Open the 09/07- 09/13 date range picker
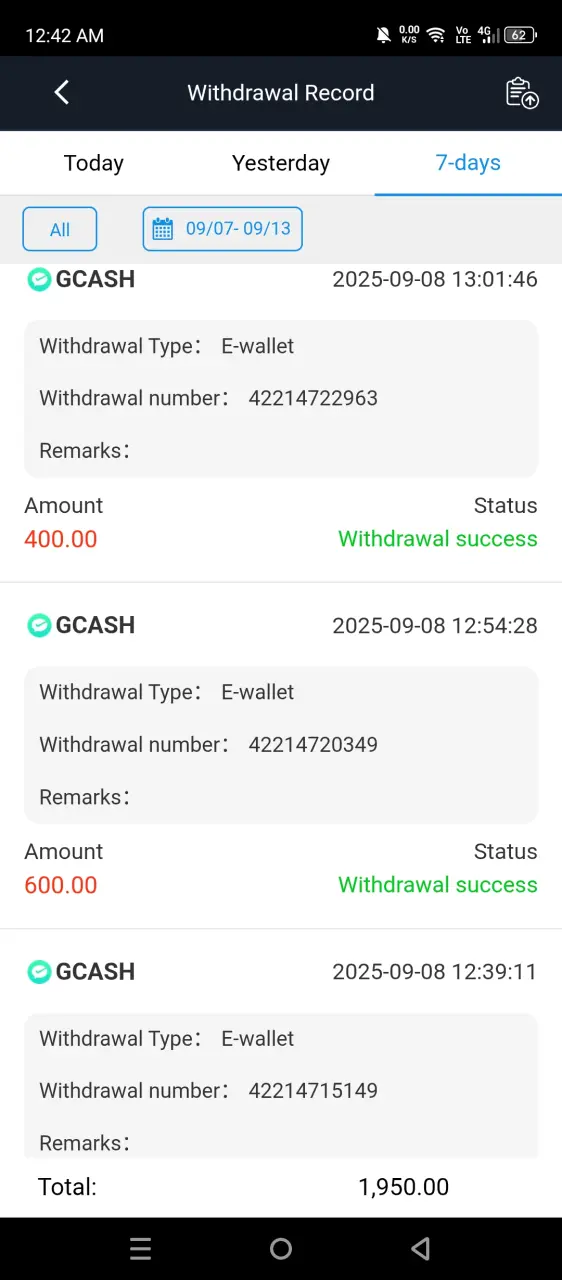The height and width of the screenshot is (1280, 562). pos(222,229)
